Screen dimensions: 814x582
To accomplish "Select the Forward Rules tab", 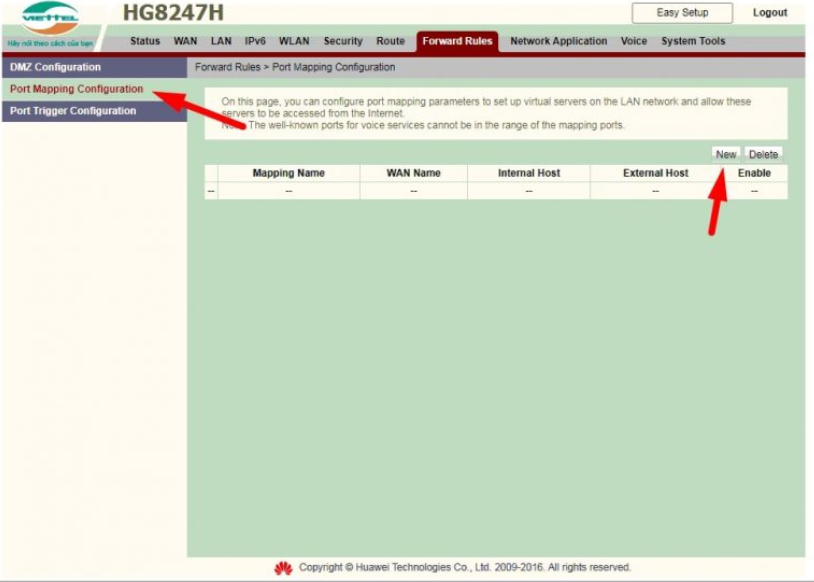I will [457, 41].
